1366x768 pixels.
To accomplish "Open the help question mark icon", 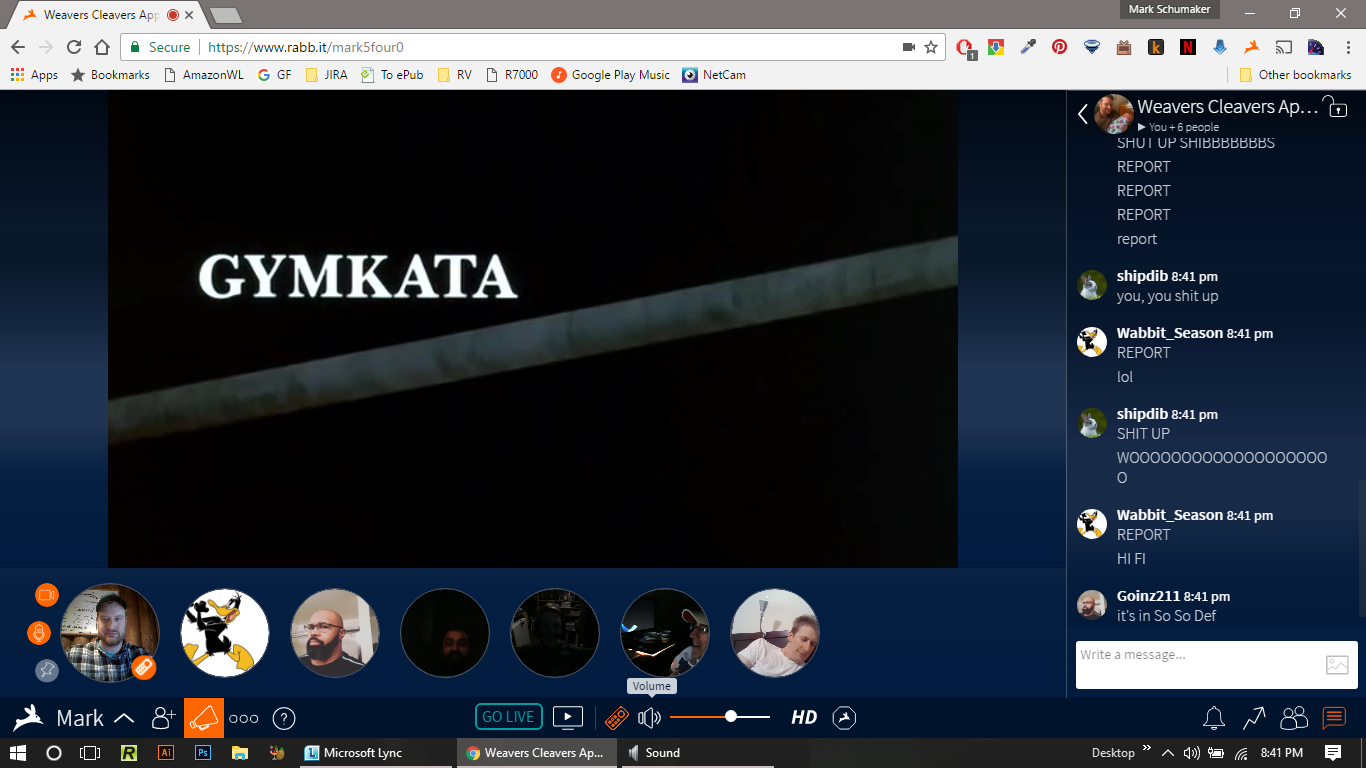I will 284,718.
